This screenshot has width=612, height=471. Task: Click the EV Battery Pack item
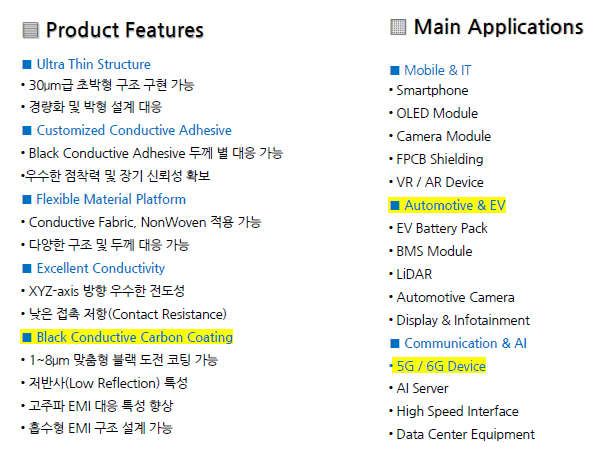(x=442, y=228)
